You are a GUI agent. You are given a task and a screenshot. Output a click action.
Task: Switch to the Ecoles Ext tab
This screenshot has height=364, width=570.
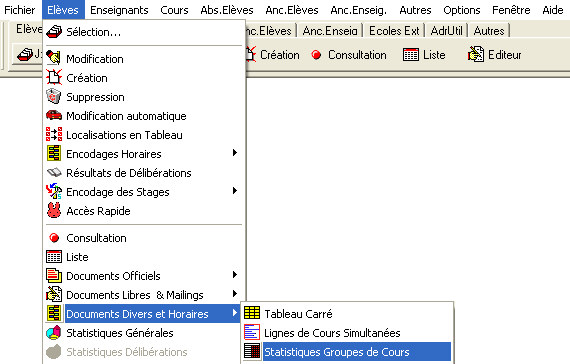(x=394, y=31)
